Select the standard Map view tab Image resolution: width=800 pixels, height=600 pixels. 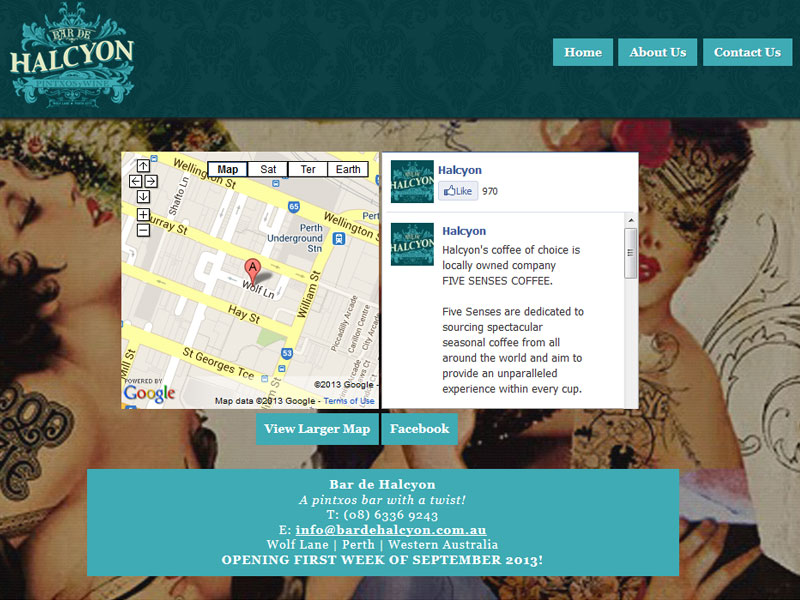[x=227, y=169]
